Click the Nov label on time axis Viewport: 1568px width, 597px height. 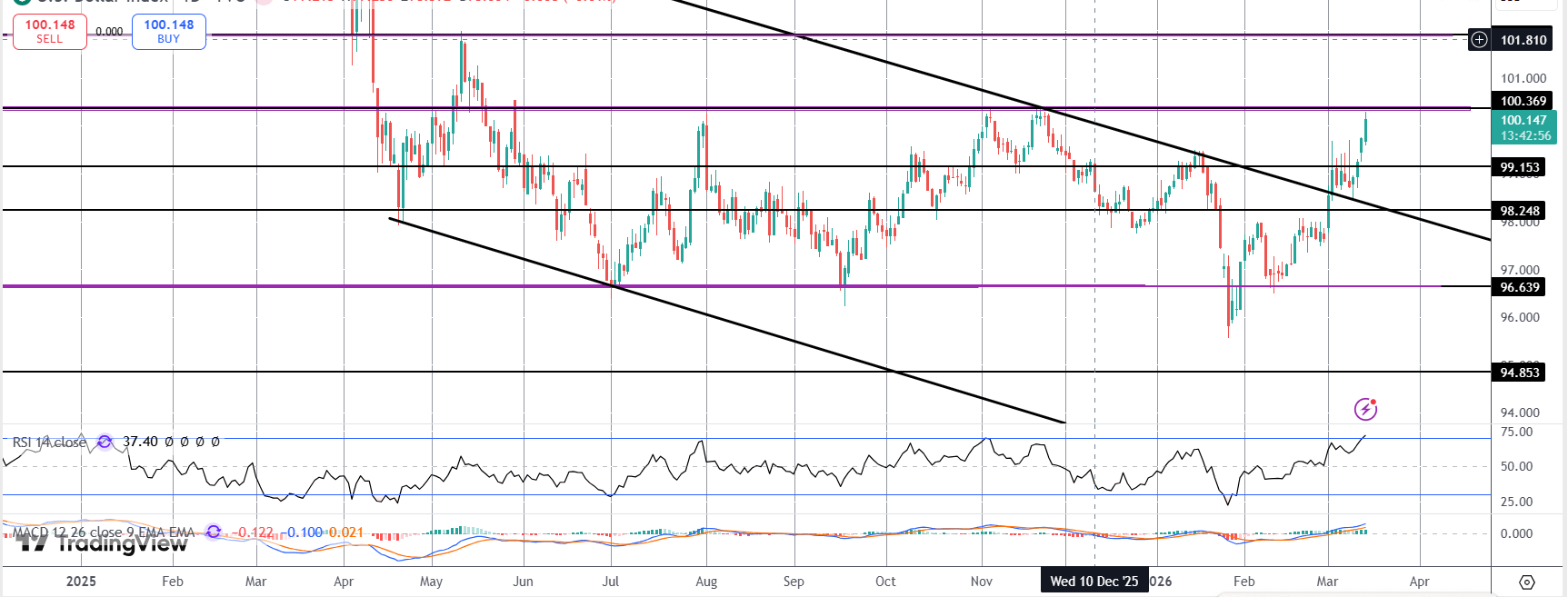[x=982, y=582]
